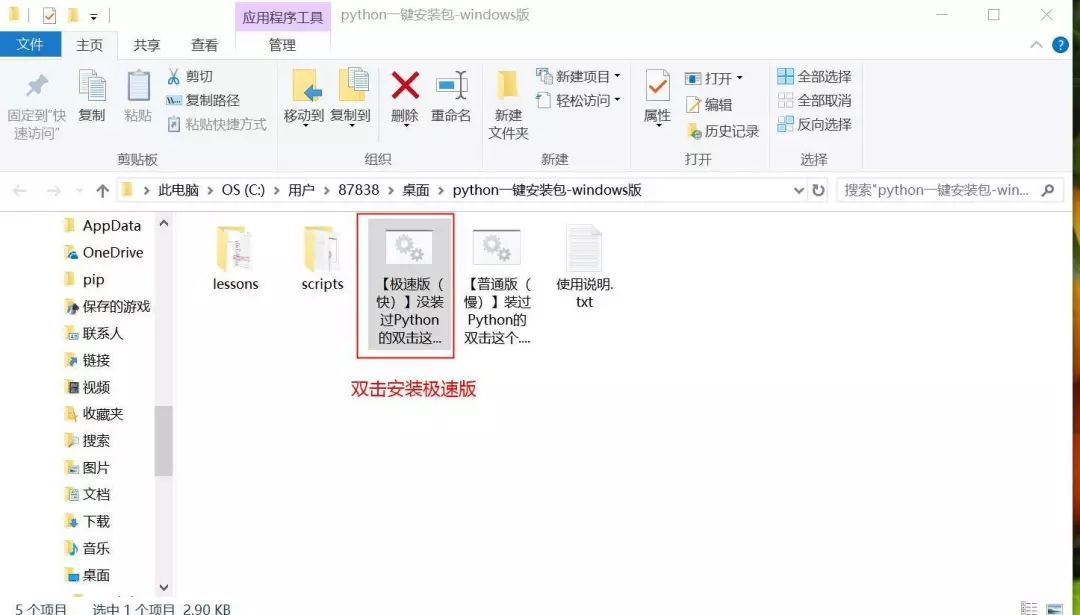Image resolution: width=1080 pixels, height=615 pixels.
Task: Click 用户 in the address path
Action: click(301, 190)
